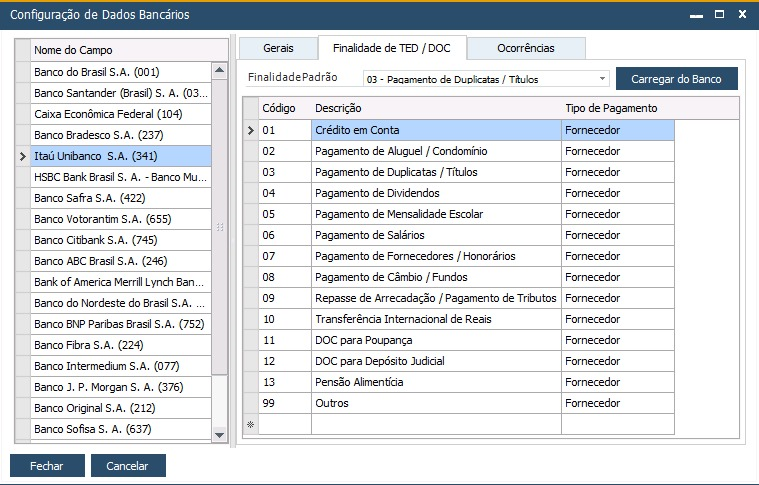Click code cell 01
Screen dimensions: 759x485
(285, 130)
